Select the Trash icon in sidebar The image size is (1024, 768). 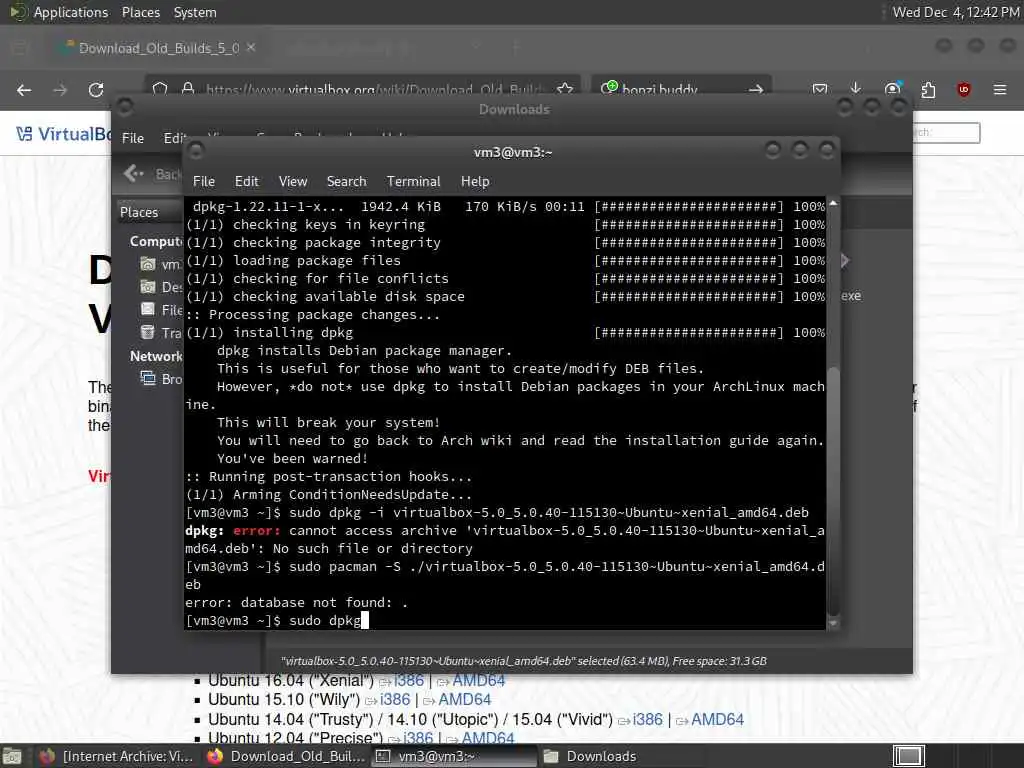(x=148, y=332)
